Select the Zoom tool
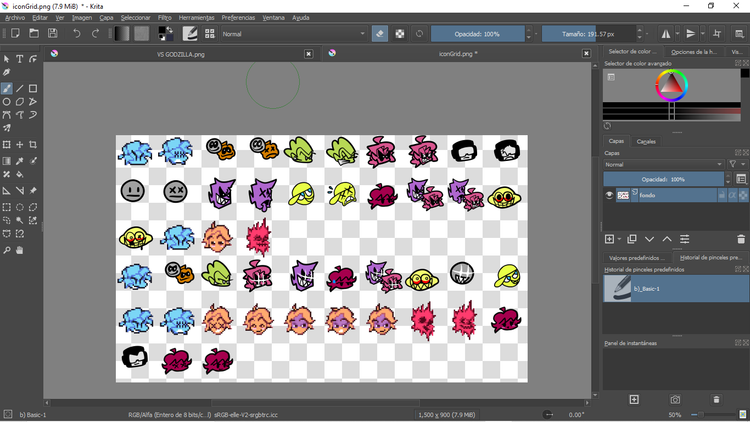This screenshot has height=422, width=750. point(7,250)
